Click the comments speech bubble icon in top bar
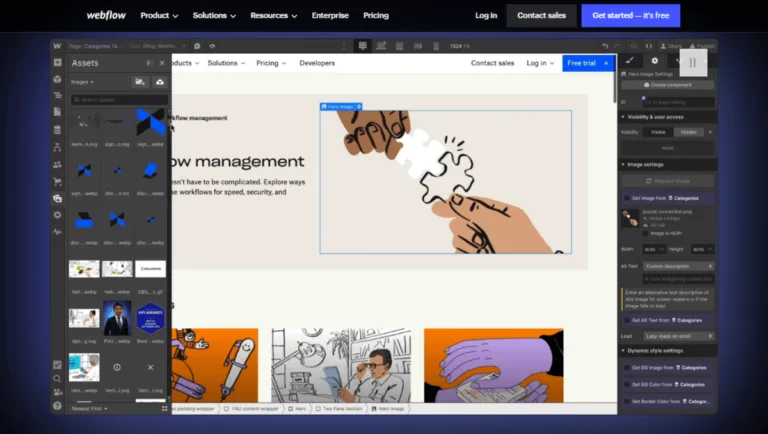 pyautogui.click(x=197, y=46)
